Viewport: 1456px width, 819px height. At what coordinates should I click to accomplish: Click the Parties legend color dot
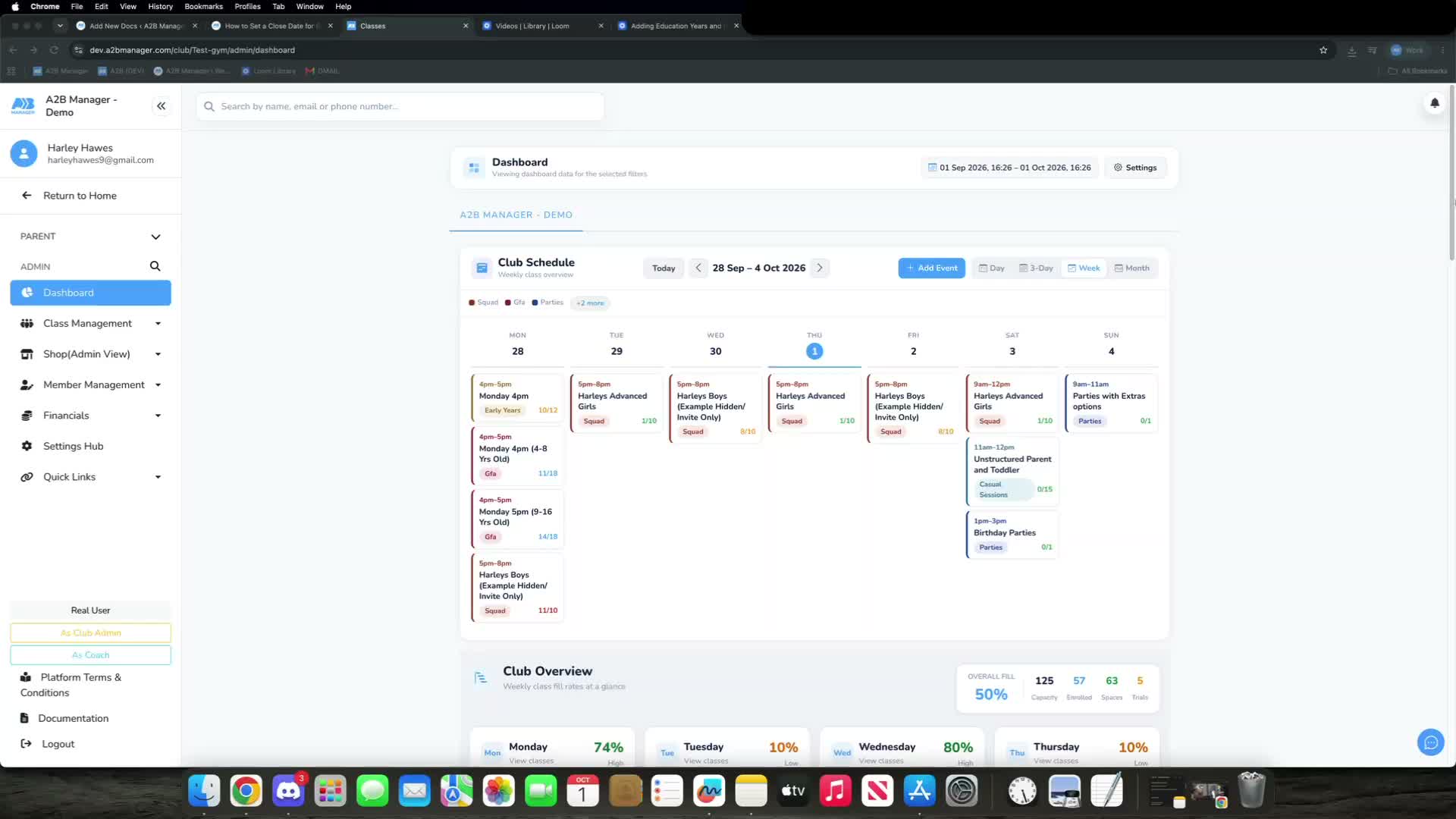point(535,303)
